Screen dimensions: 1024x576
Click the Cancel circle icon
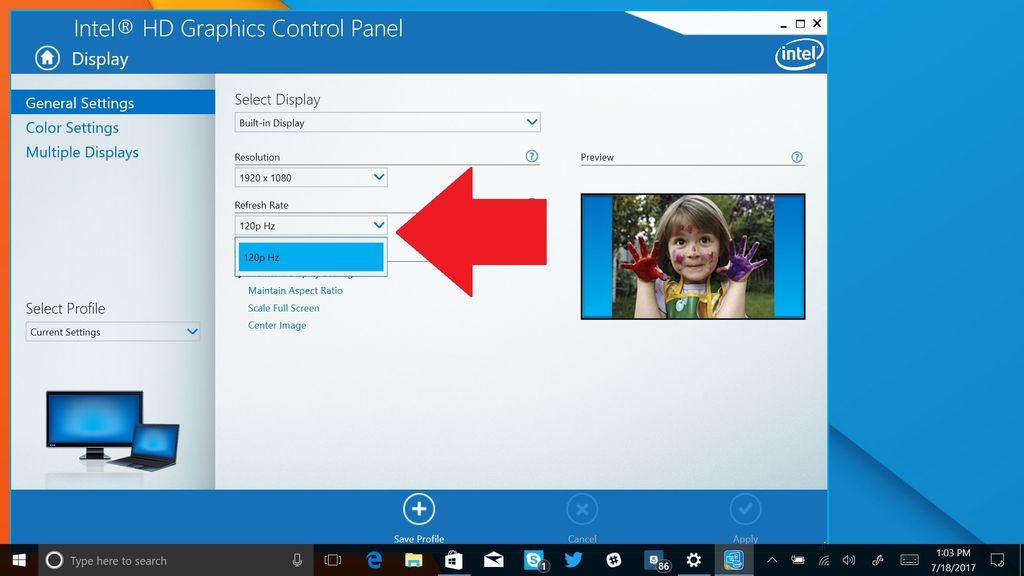coord(582,508)
